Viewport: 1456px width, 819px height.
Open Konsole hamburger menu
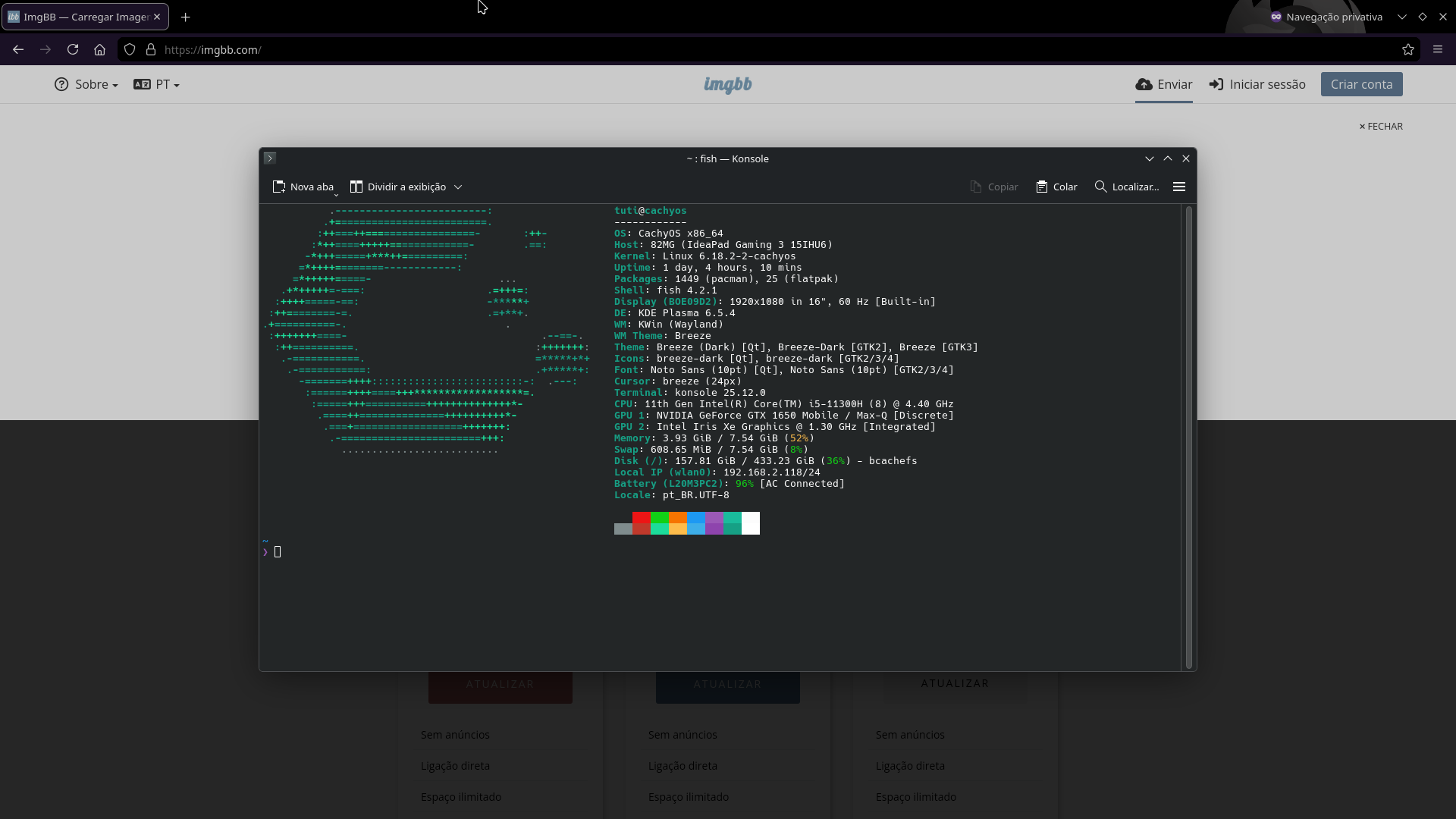click(x=1179, y=187)
